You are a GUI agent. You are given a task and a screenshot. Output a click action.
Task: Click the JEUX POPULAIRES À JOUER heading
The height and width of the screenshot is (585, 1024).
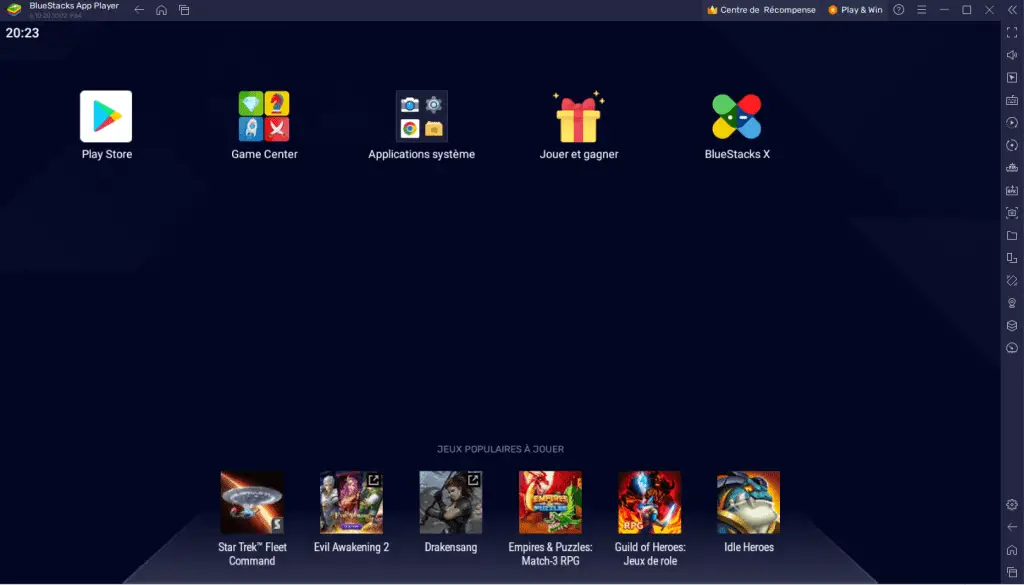(x=500, y=449)
